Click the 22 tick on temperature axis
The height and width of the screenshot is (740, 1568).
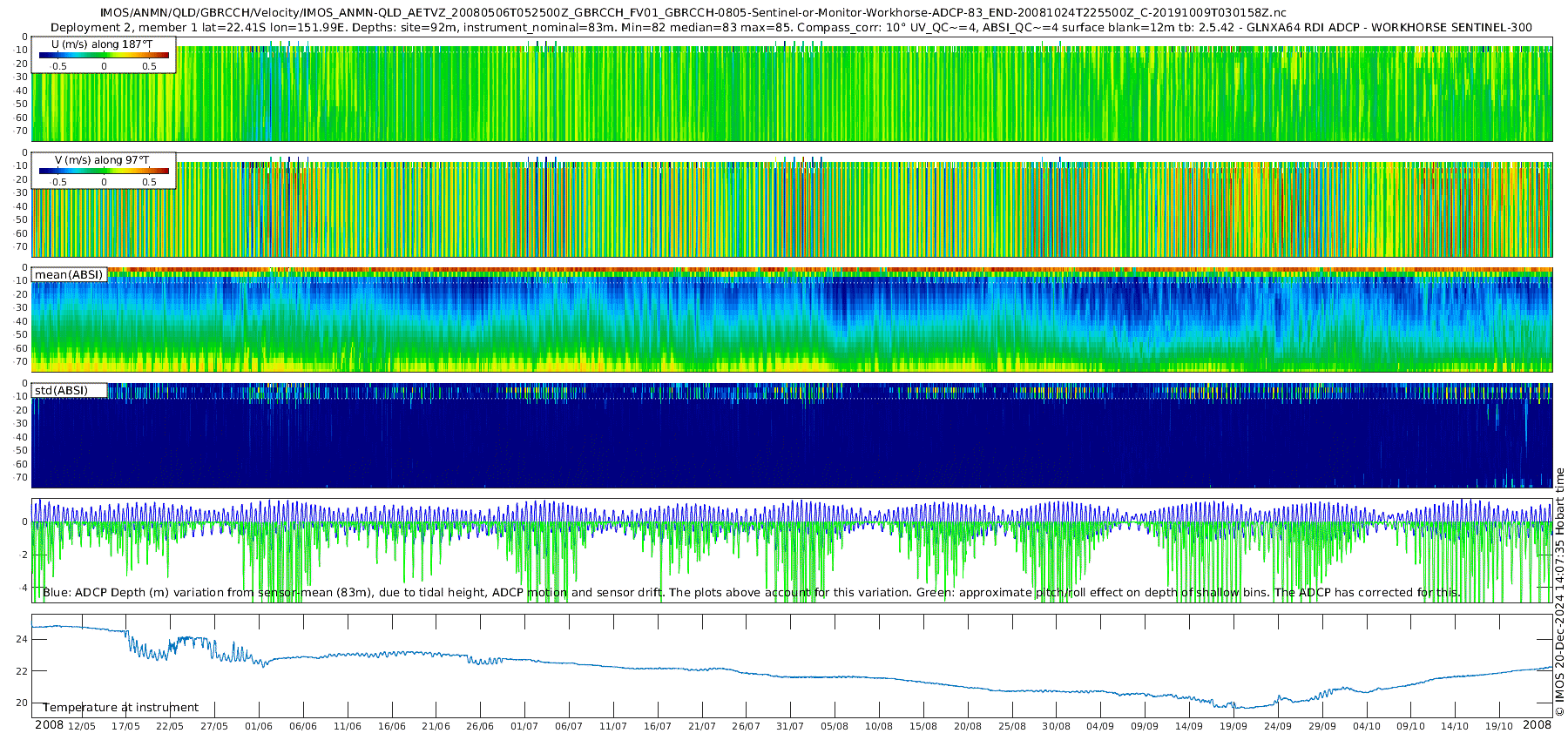(22, 671)
